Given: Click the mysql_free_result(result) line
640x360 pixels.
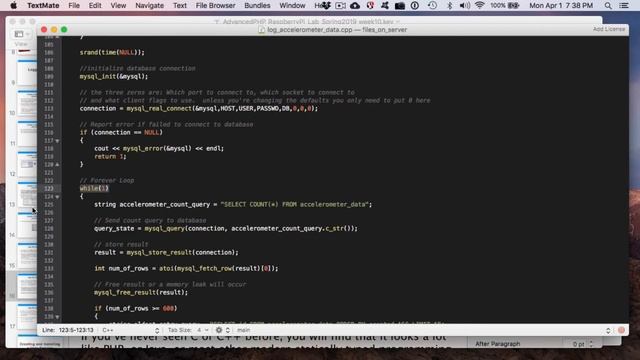Looking at the screenshot, I should (141, 292).
